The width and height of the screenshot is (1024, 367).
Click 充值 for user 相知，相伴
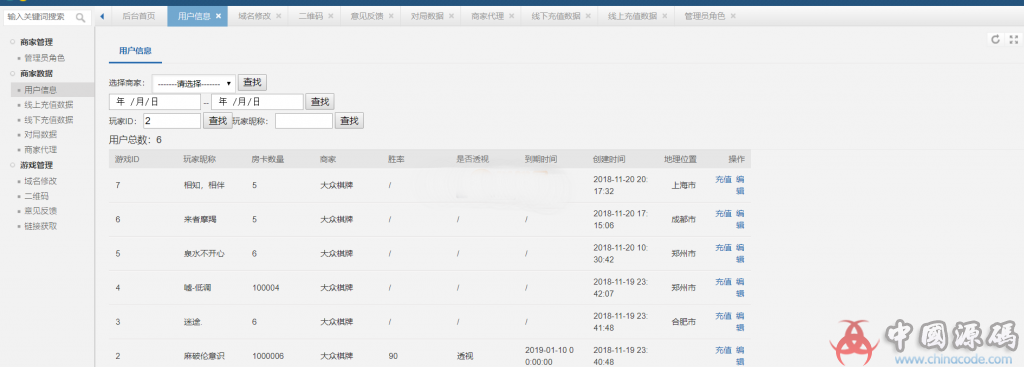tap(723, 179)
